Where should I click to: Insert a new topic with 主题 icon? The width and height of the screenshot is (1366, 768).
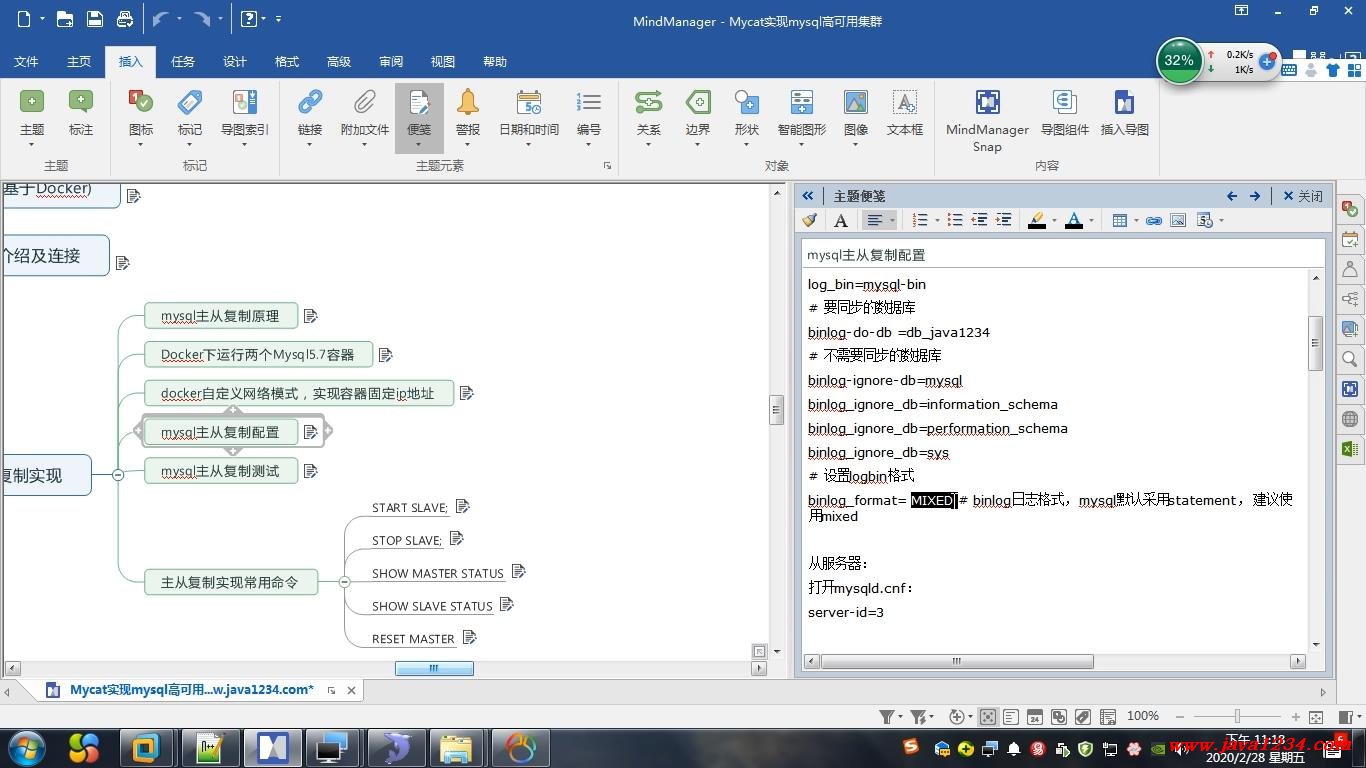32,102
